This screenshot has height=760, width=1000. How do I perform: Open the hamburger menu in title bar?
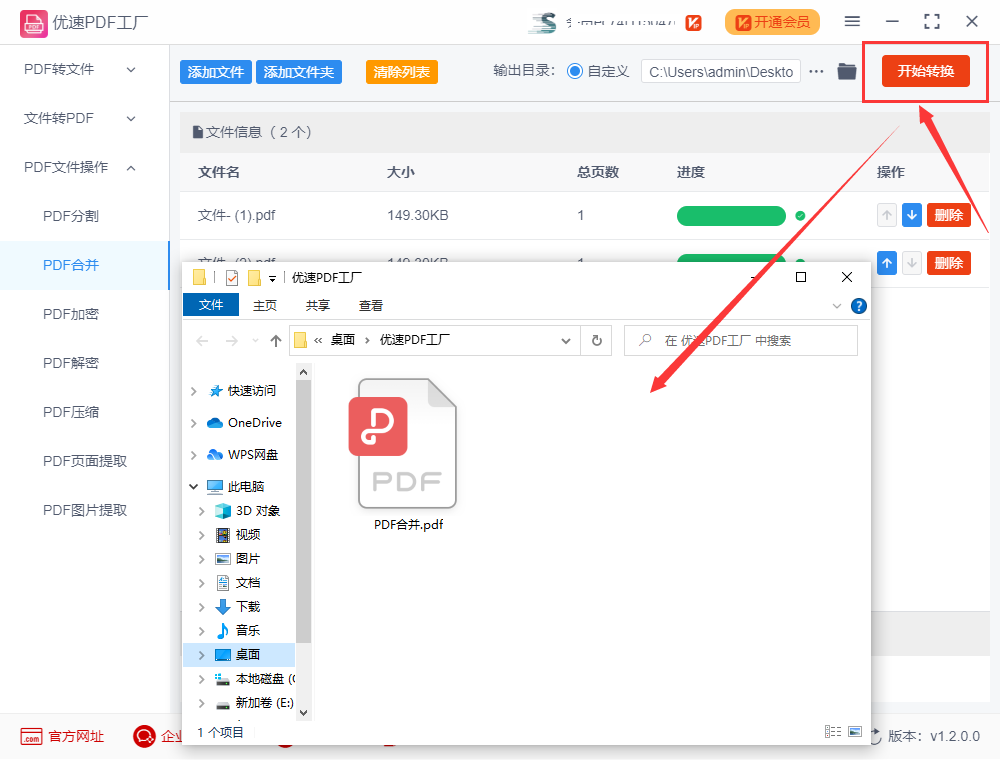pyautogui.click(x=852, y=22)
